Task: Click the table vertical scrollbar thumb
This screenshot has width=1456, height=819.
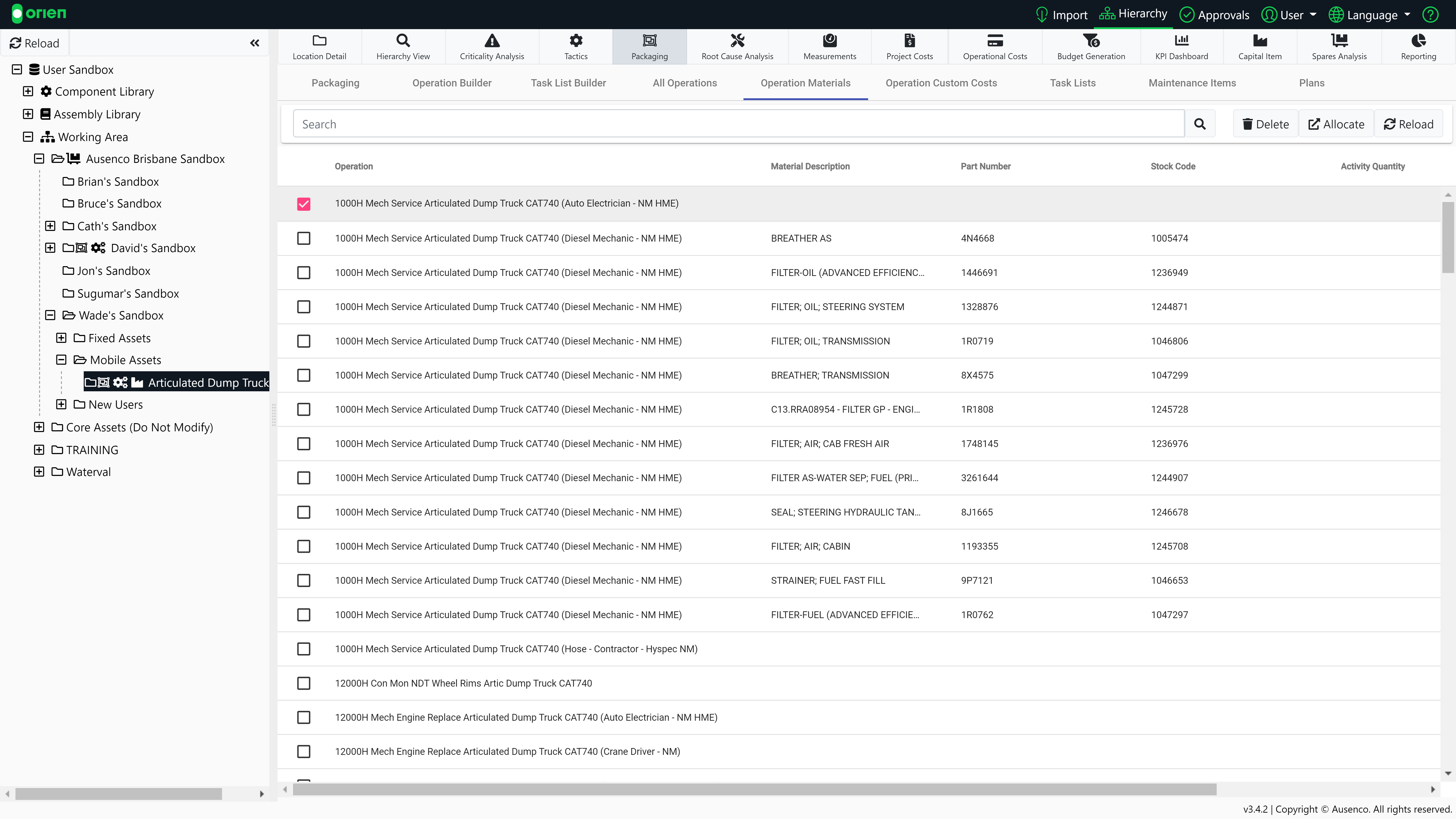Action: (1448, 237)
